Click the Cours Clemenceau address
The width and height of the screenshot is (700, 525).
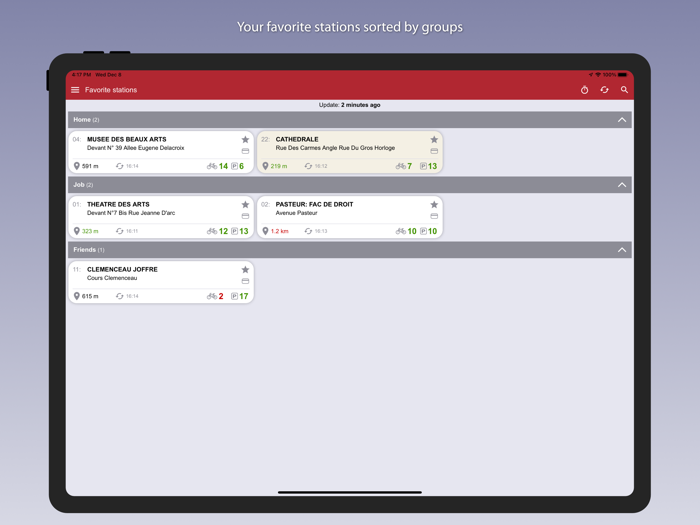coord(112,278)
